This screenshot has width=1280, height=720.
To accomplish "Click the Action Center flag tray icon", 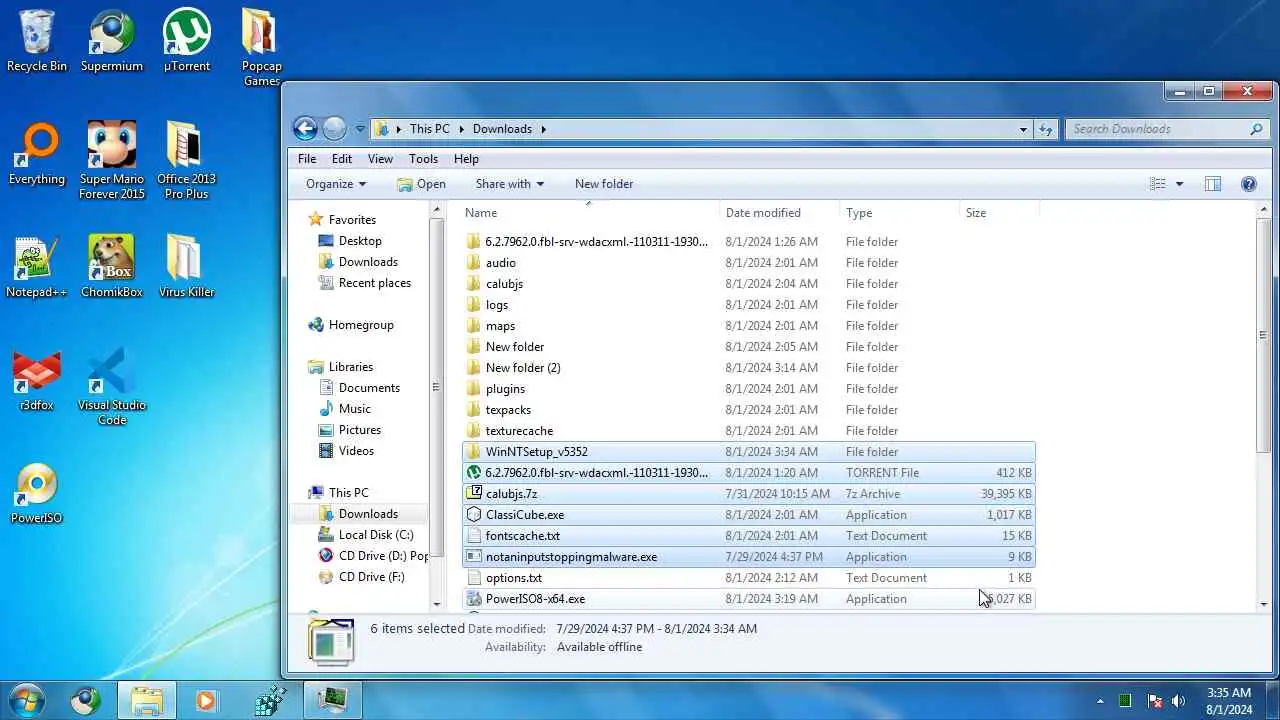I will click(1154, 701).
